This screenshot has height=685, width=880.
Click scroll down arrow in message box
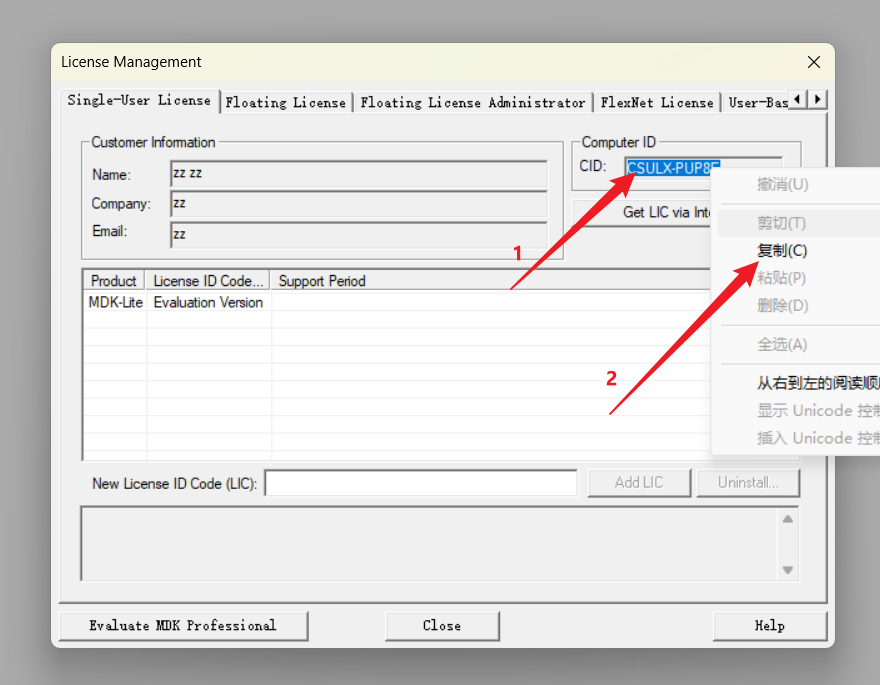tap(787, 570)
